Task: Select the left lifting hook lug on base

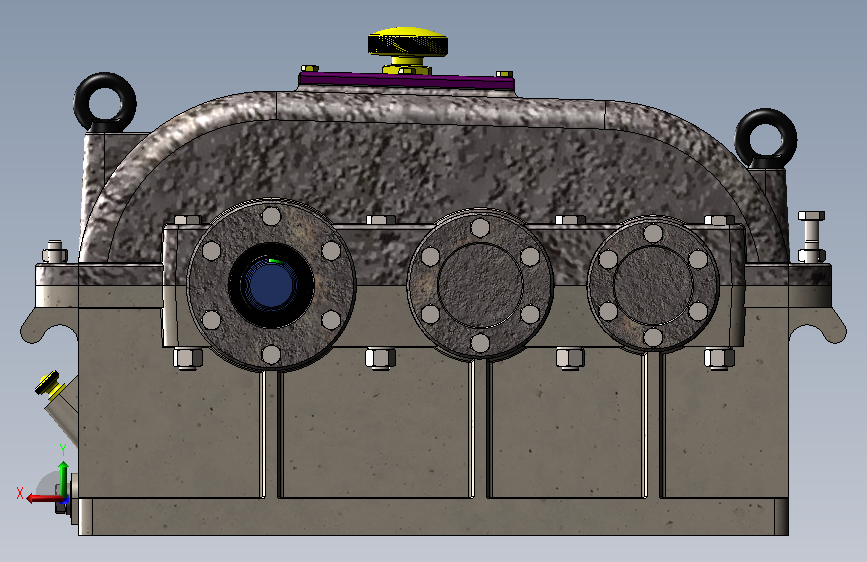Action: (x=50, y=325)
